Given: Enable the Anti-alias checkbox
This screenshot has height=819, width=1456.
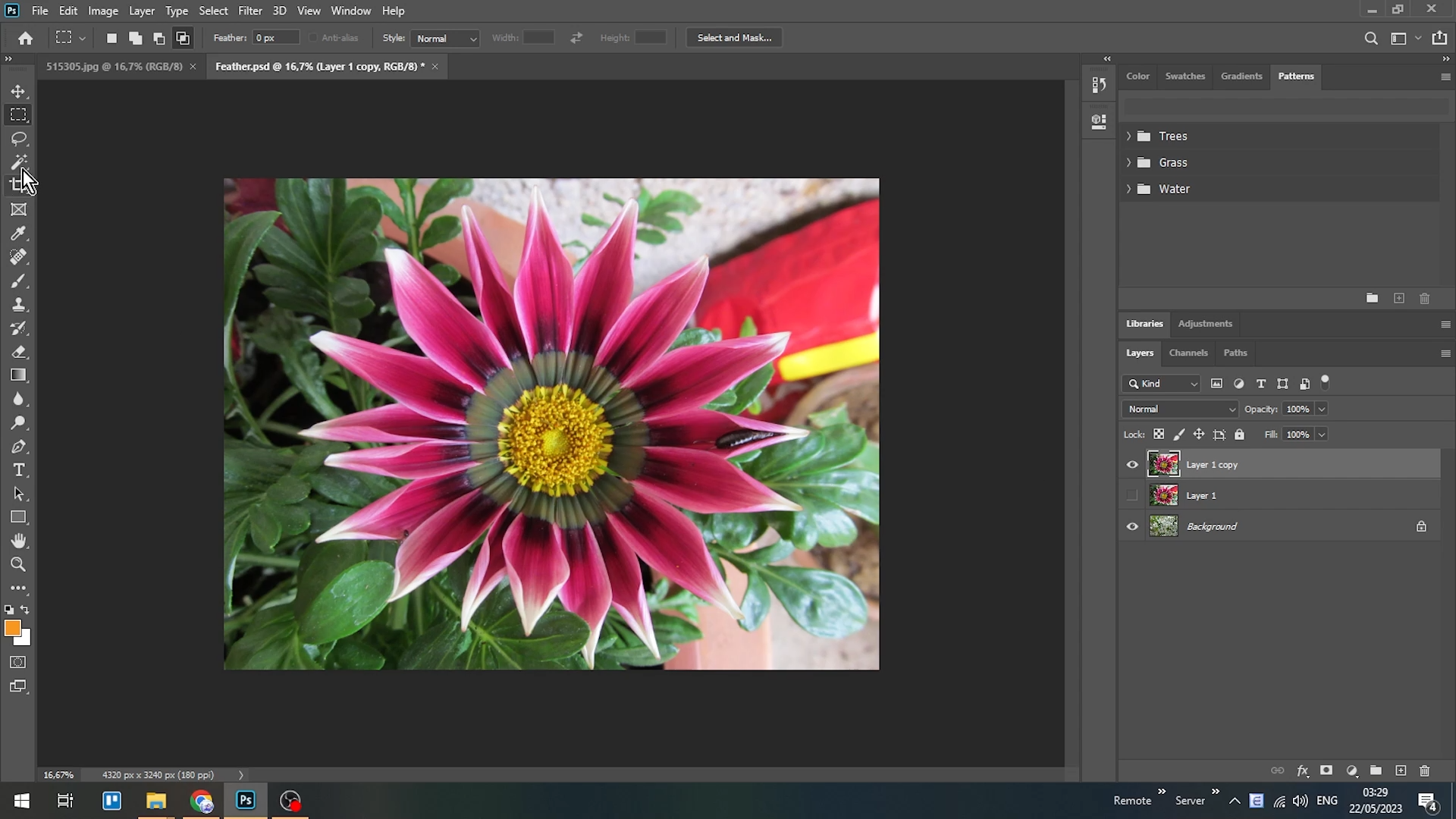Looking at the screenshot, I should (312, 37).
